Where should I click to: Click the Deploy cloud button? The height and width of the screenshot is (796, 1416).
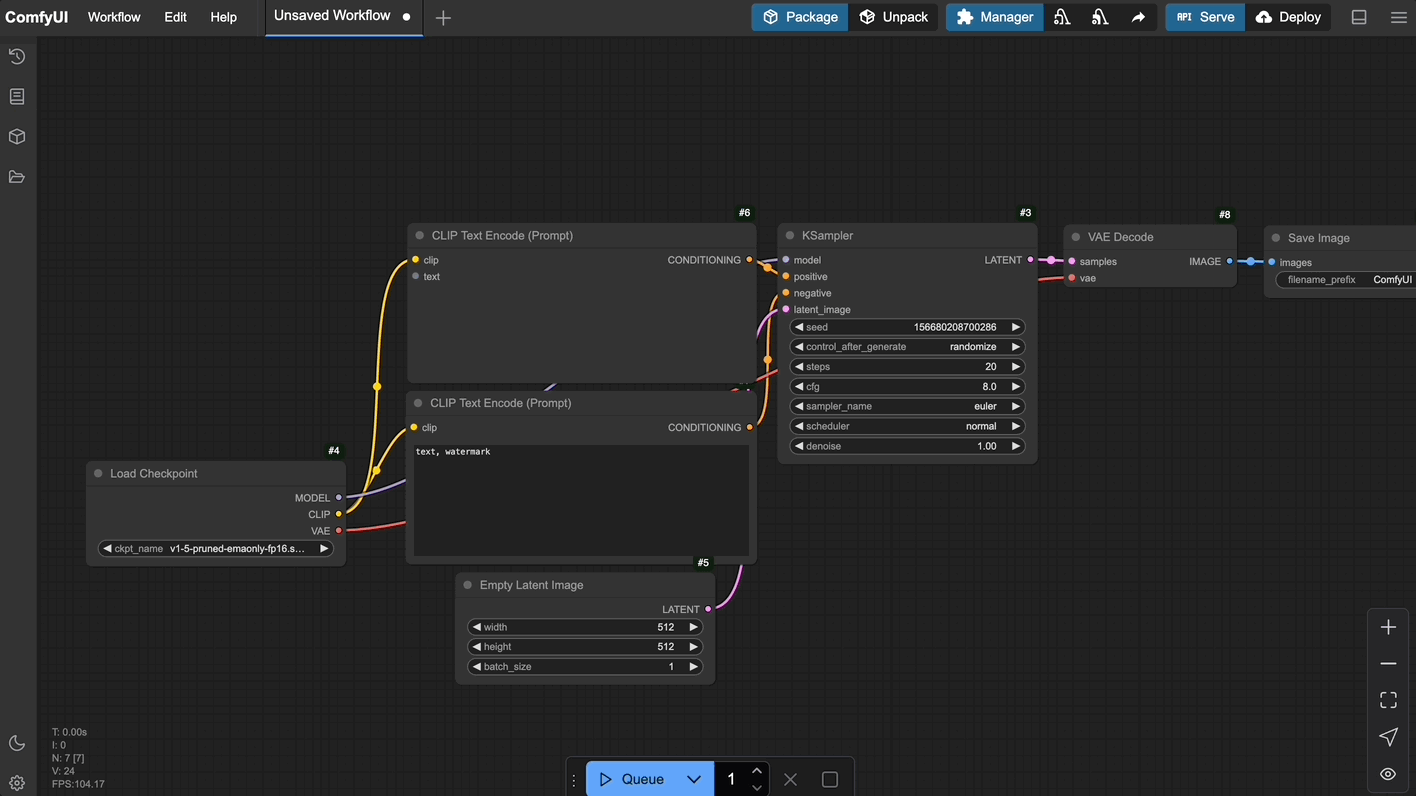[x=1288, y=17]
